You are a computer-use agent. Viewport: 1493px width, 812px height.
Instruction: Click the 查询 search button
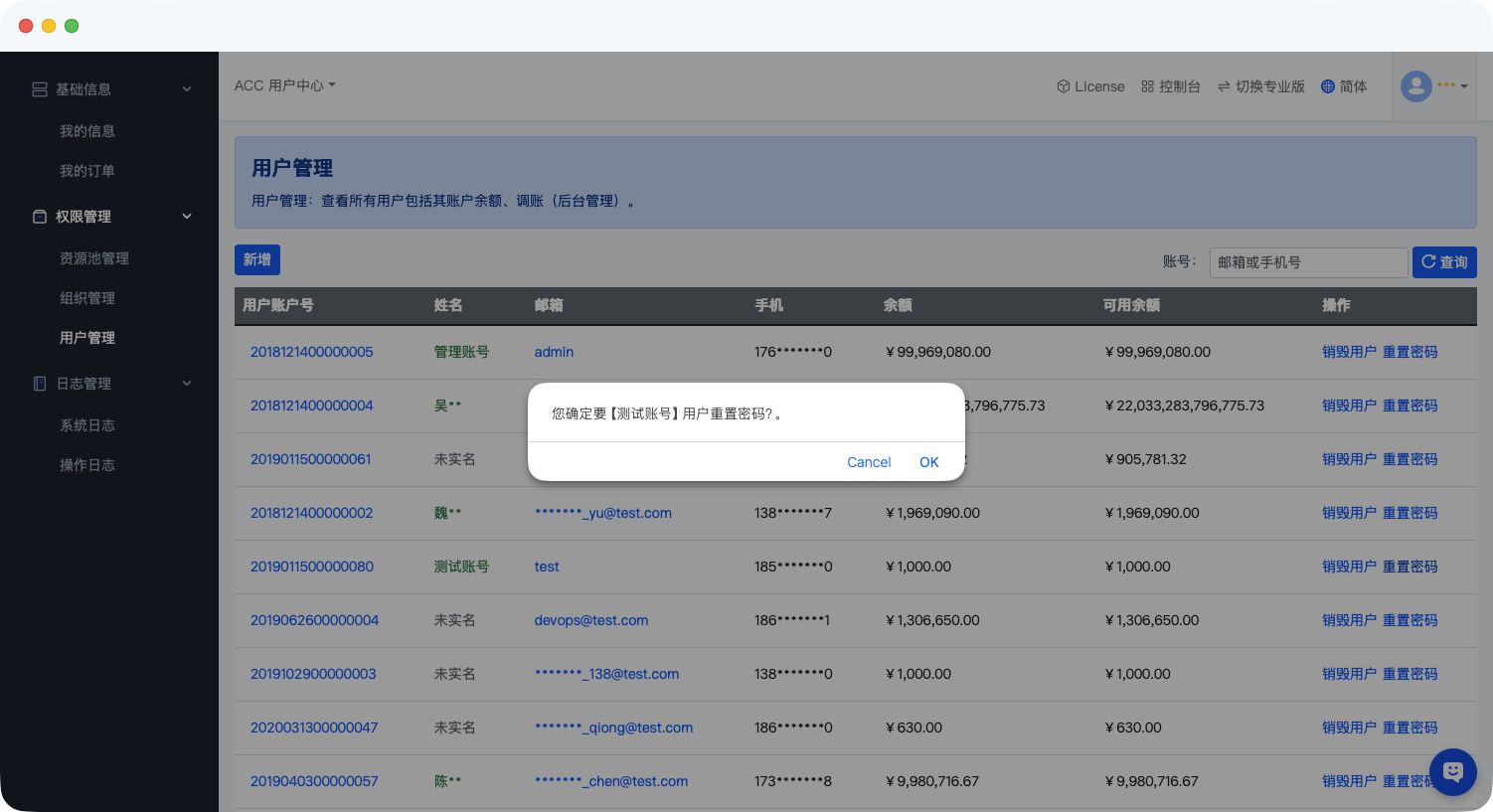click(x=1443, y=262)
